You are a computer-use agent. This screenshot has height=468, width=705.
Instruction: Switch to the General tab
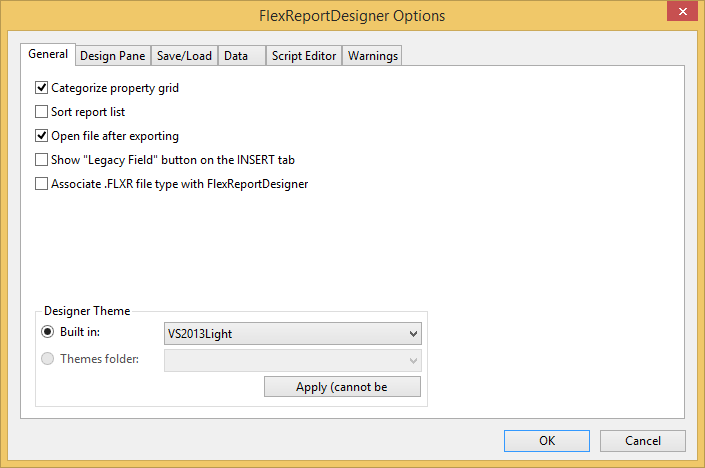click(x=48, y=55)
